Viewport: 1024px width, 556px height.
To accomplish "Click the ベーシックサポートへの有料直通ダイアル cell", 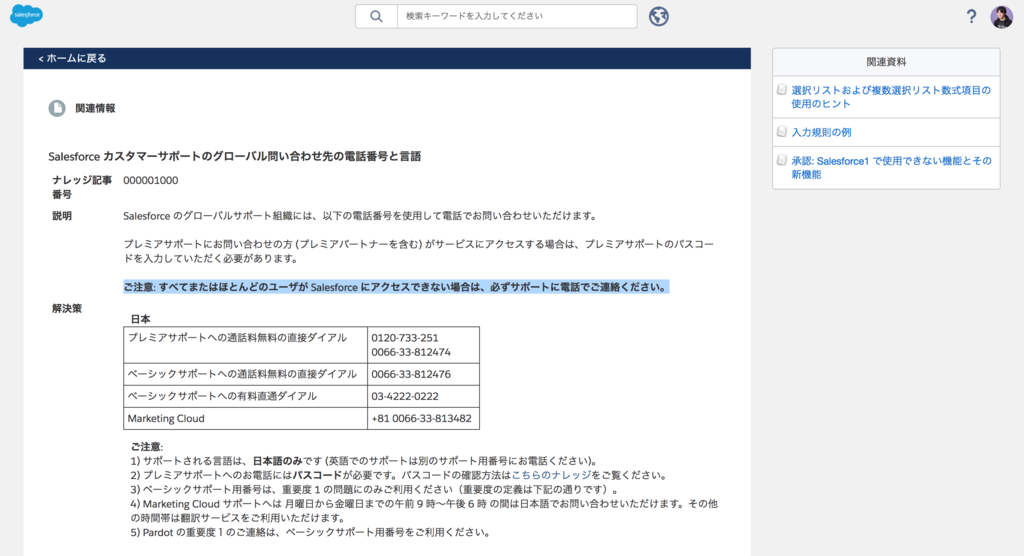I will pyautogui.click(x=246, y=397).
